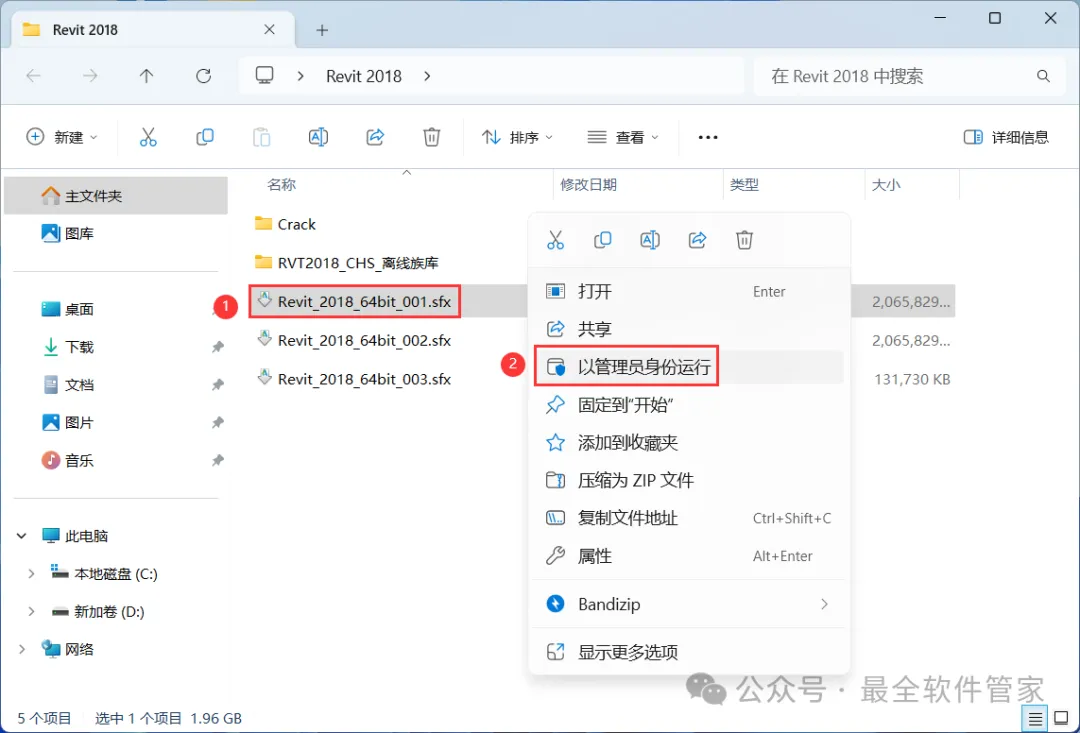Click the Delete trash icon in the toolbar

click(431, 137)
